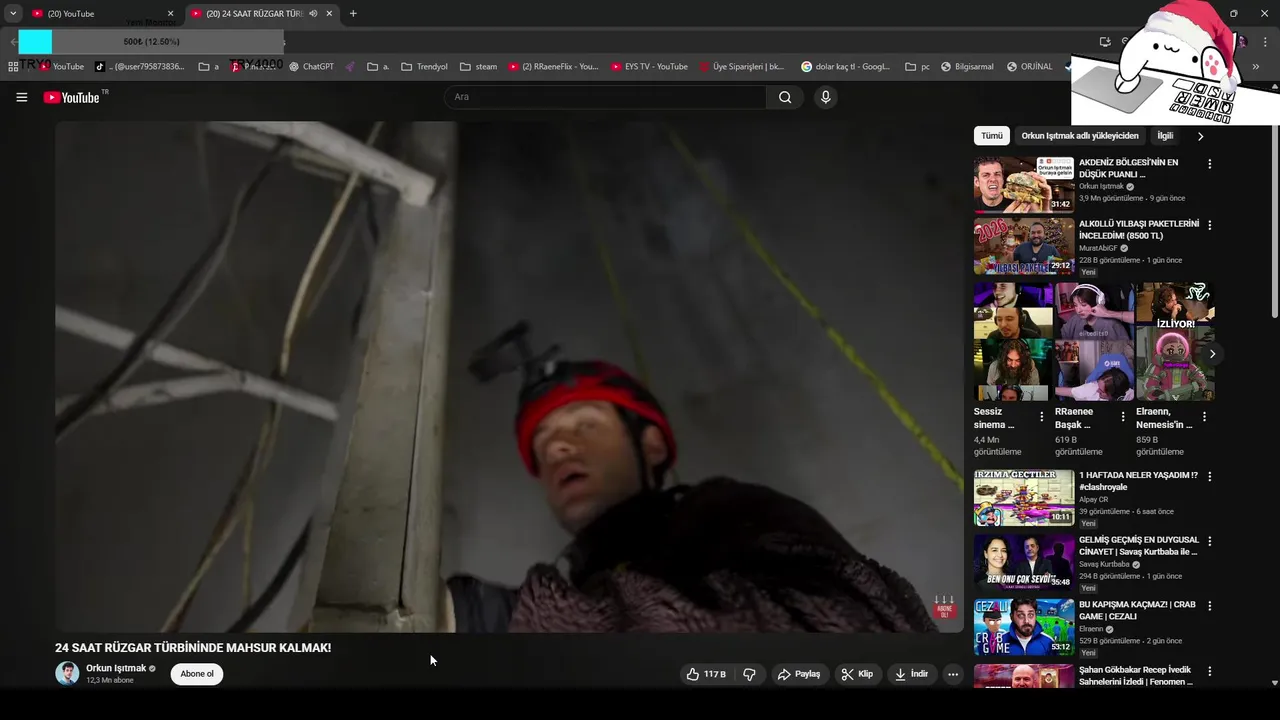Screen dimensions: 1280x720
Task: Open the steam bookmark folder
Action: 478,67
